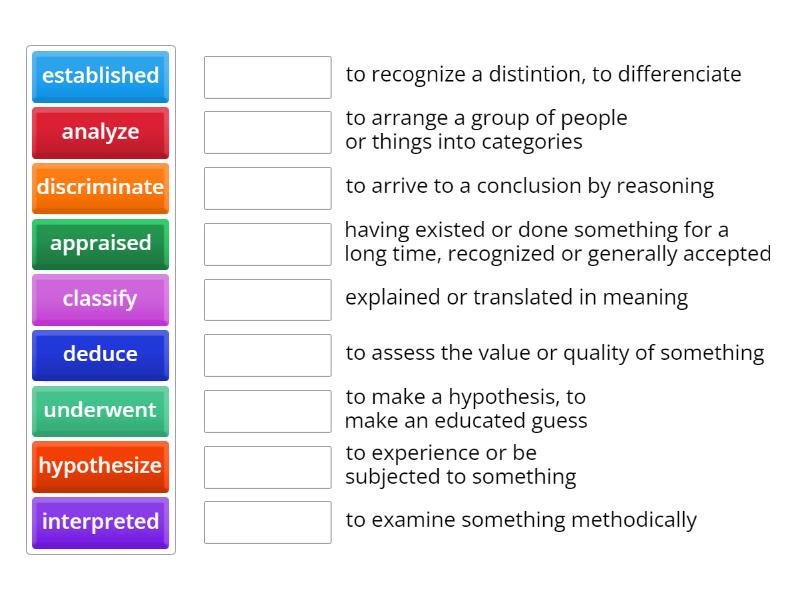800x600 pixels.
Task: Pick the orange 'discriminate' tile
Action: coord(100,187)
